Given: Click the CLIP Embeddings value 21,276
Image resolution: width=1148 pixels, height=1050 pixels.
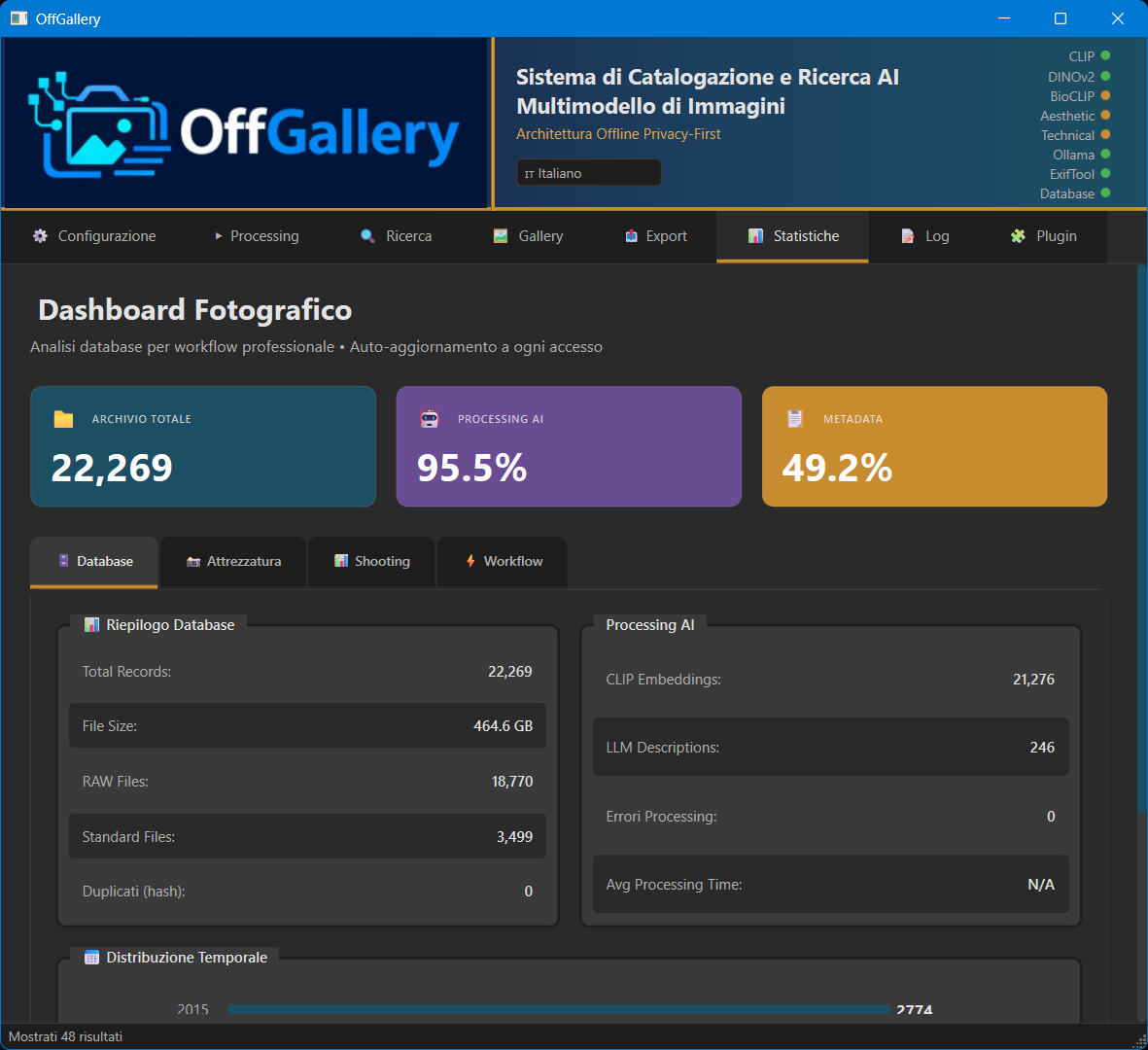Looking at the screenshot, I should coord(1034,680).
